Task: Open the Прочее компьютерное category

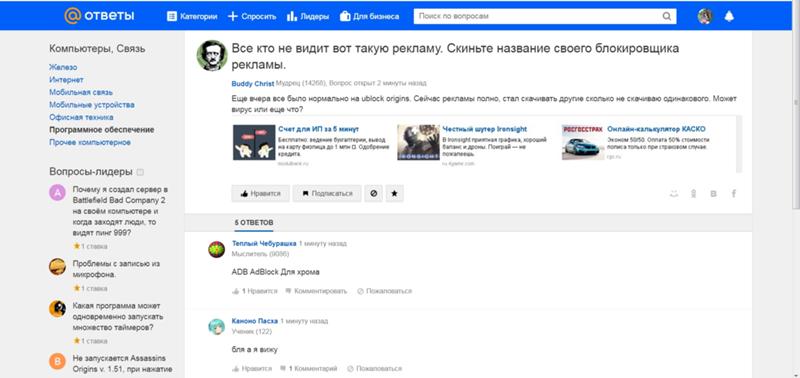Action: (90, 142)
